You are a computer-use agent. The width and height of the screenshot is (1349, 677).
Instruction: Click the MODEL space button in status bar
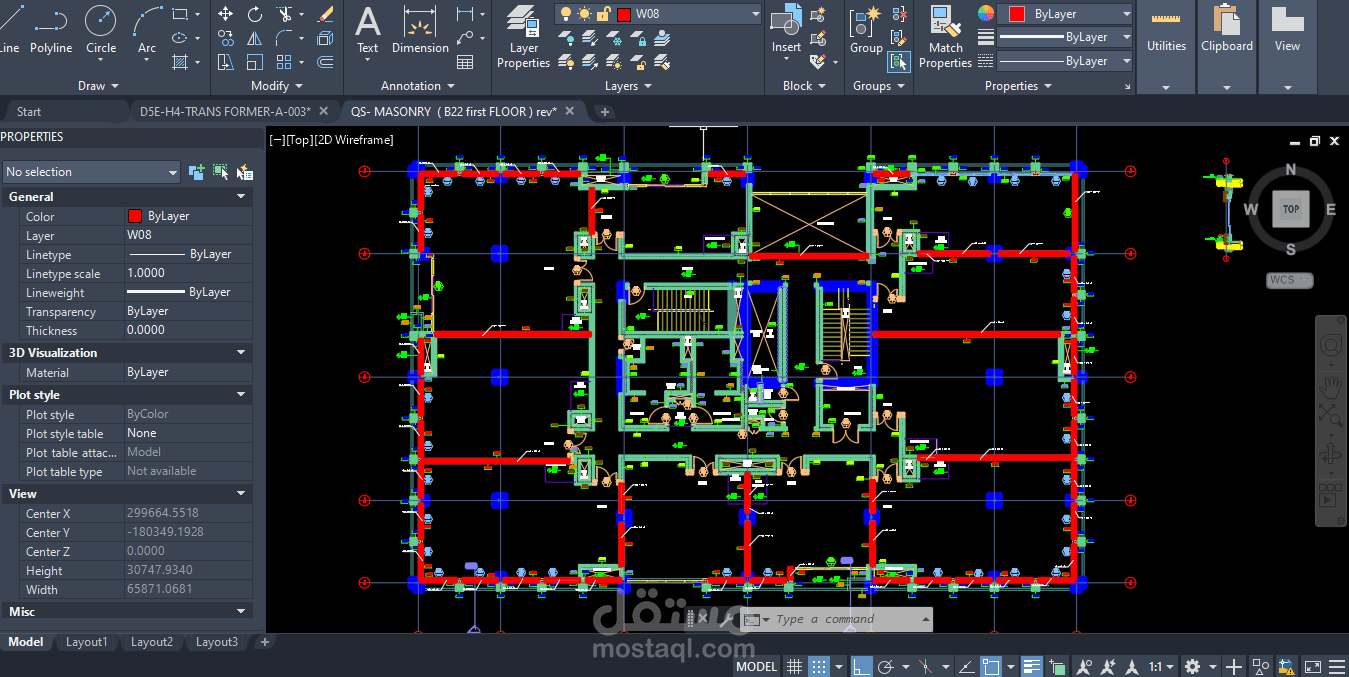[x=757, y=666]
